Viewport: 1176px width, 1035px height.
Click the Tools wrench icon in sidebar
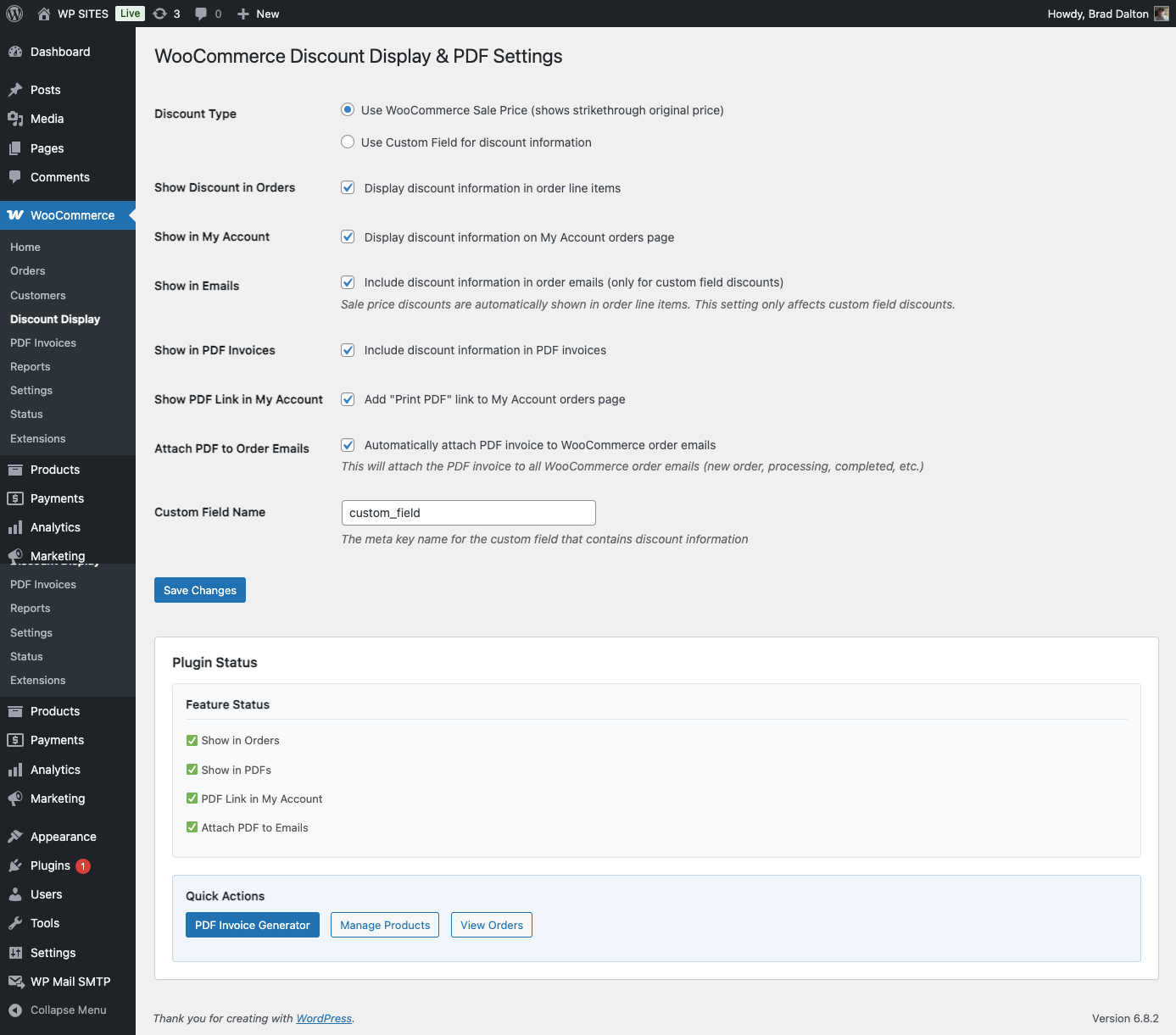15,923
